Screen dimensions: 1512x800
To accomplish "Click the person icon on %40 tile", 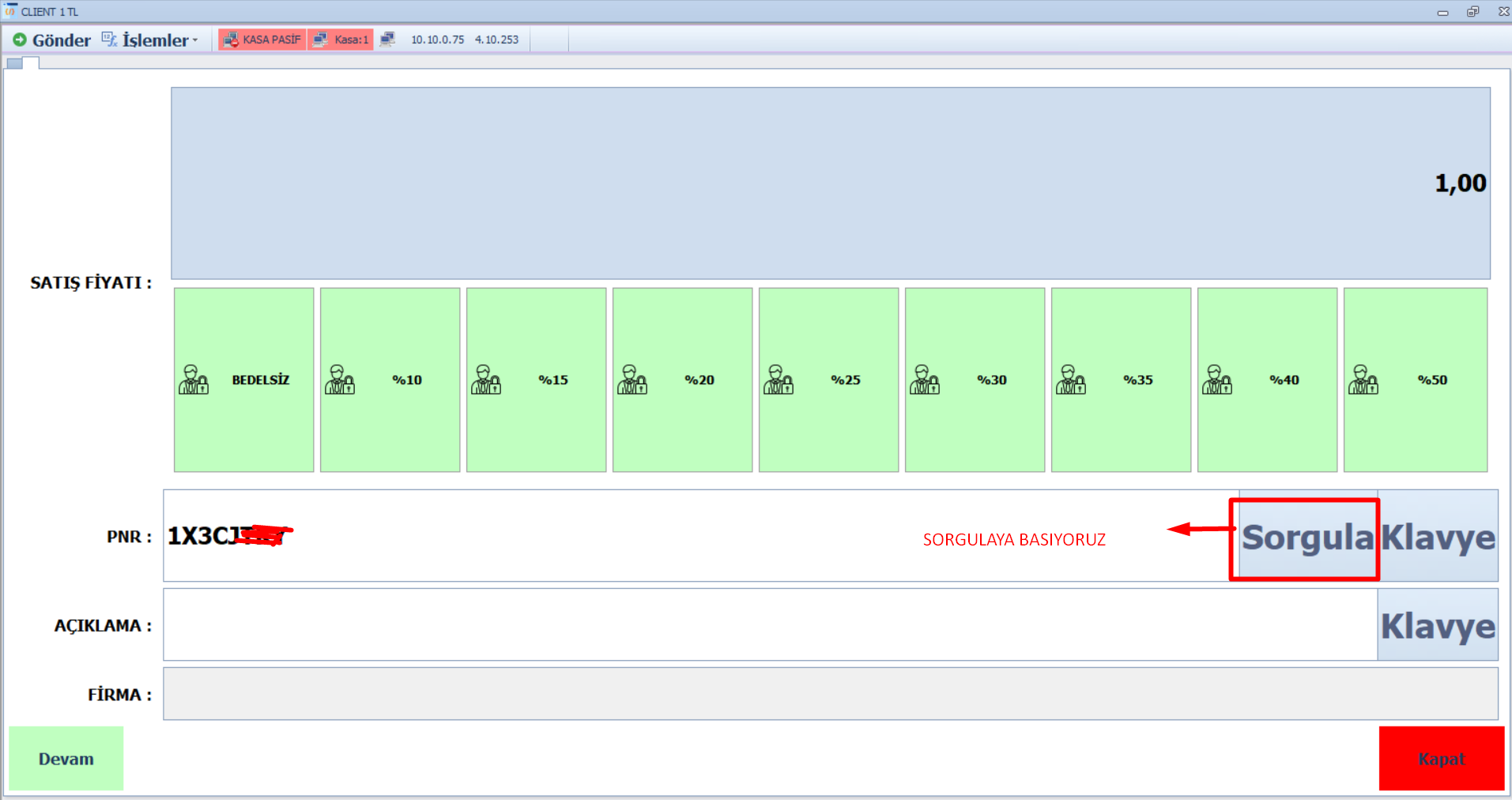I will pos(1217,379).
